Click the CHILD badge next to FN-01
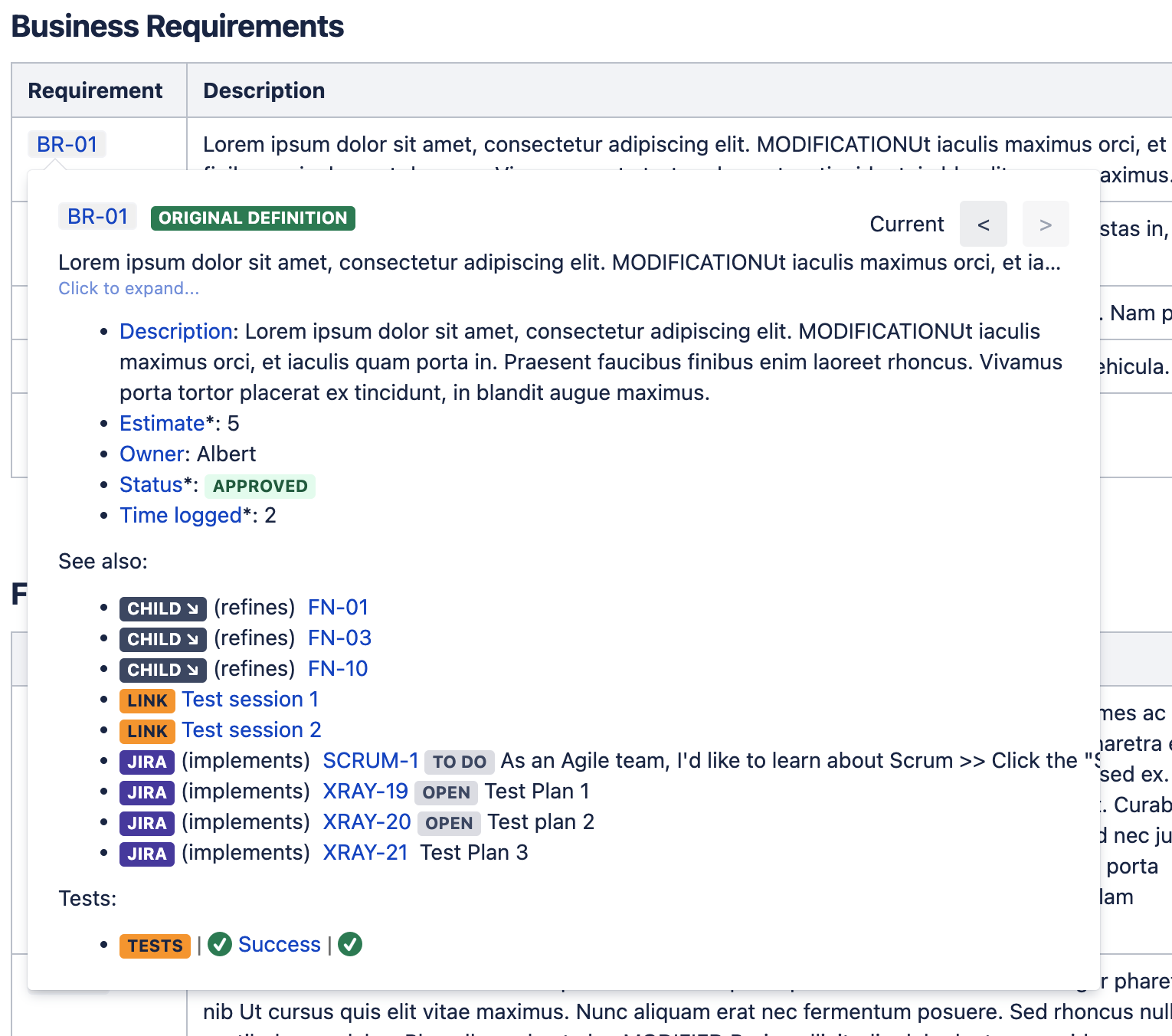The width and height of the screenshot is (1172, 1036). click(x=162, y=608)
